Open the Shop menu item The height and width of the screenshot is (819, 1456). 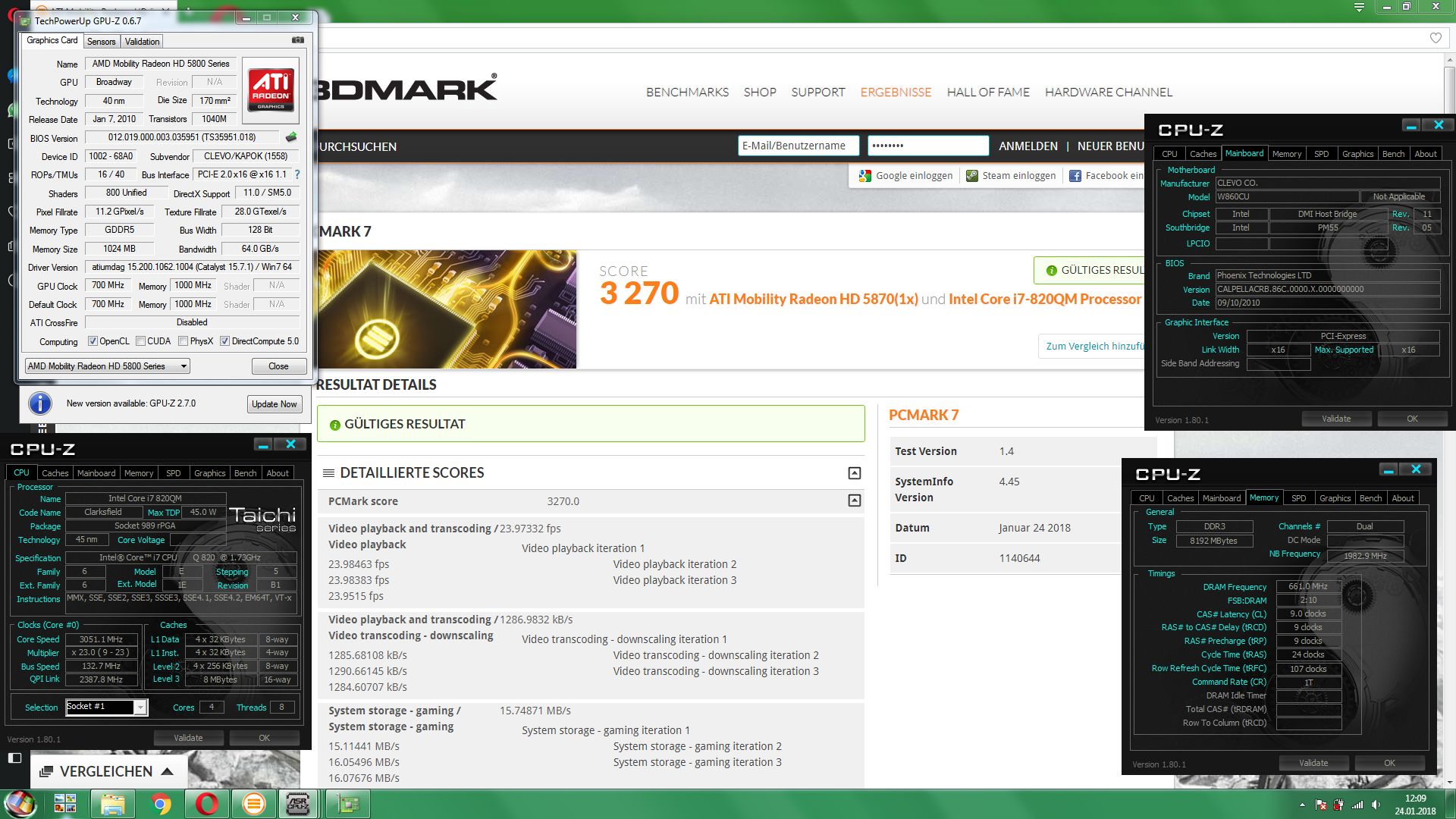coord(760,93)
